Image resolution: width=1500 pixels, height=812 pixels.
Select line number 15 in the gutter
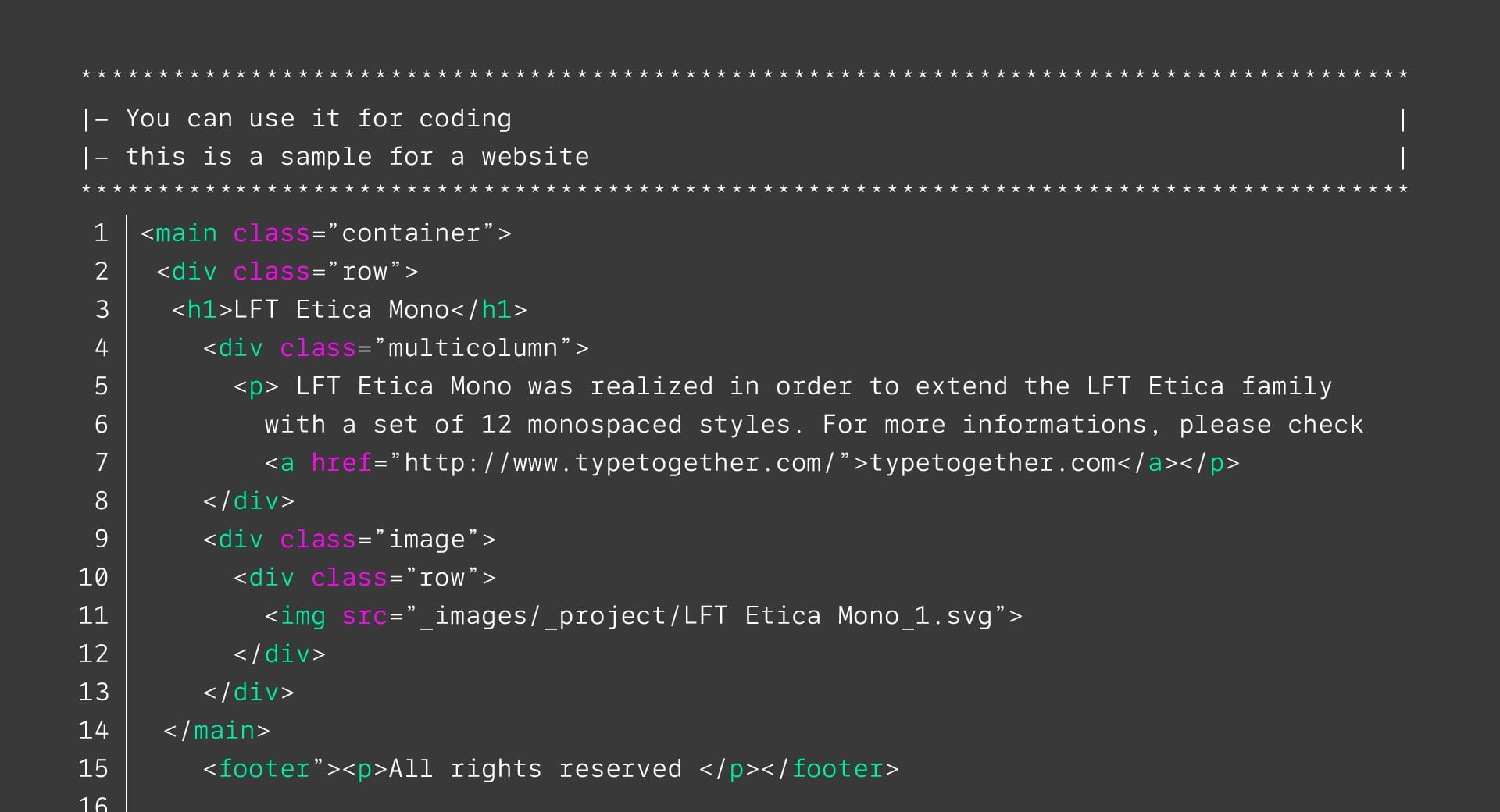tap(93, 768)
